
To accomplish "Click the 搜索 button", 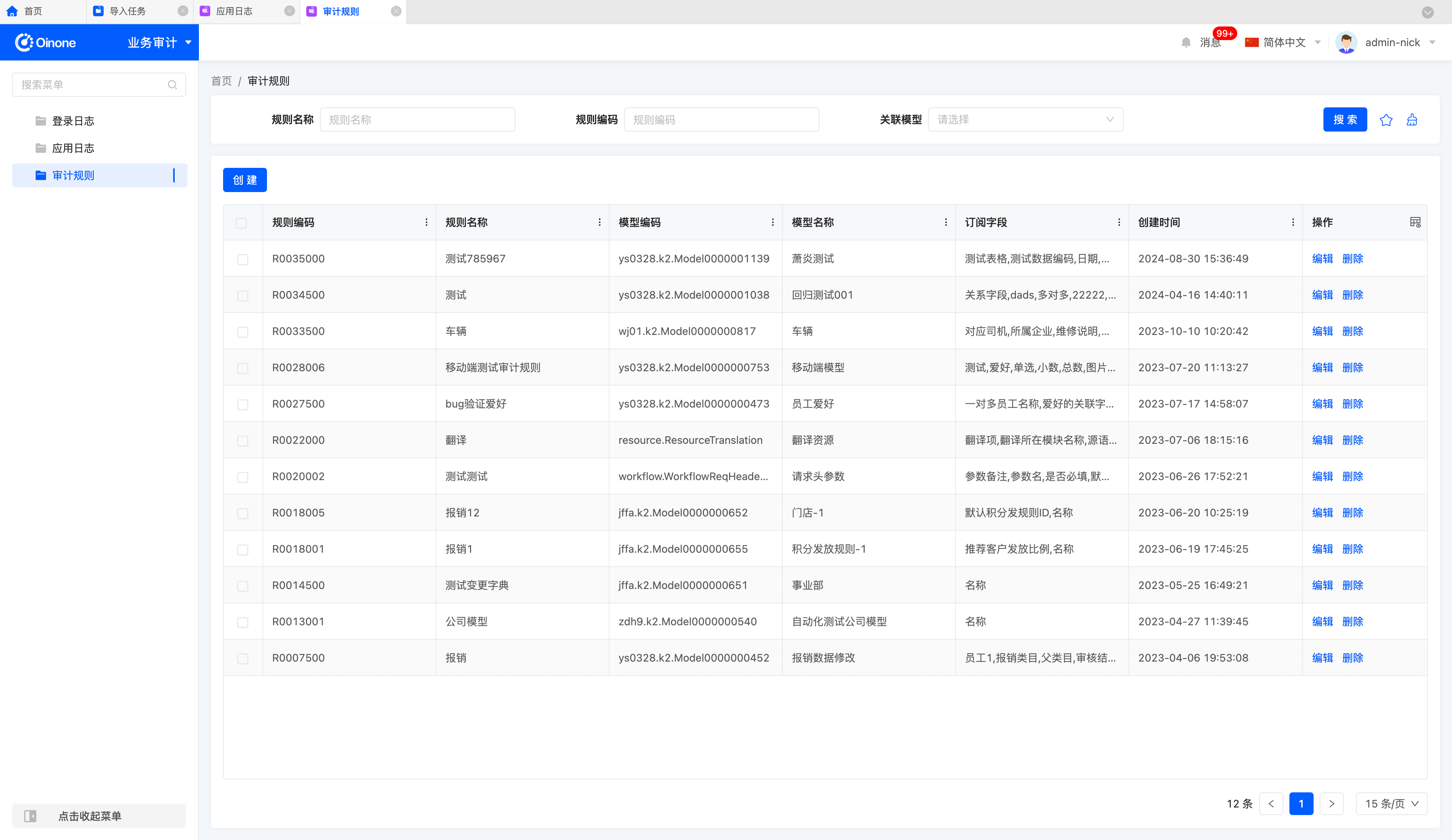I will click(1345, 119).
